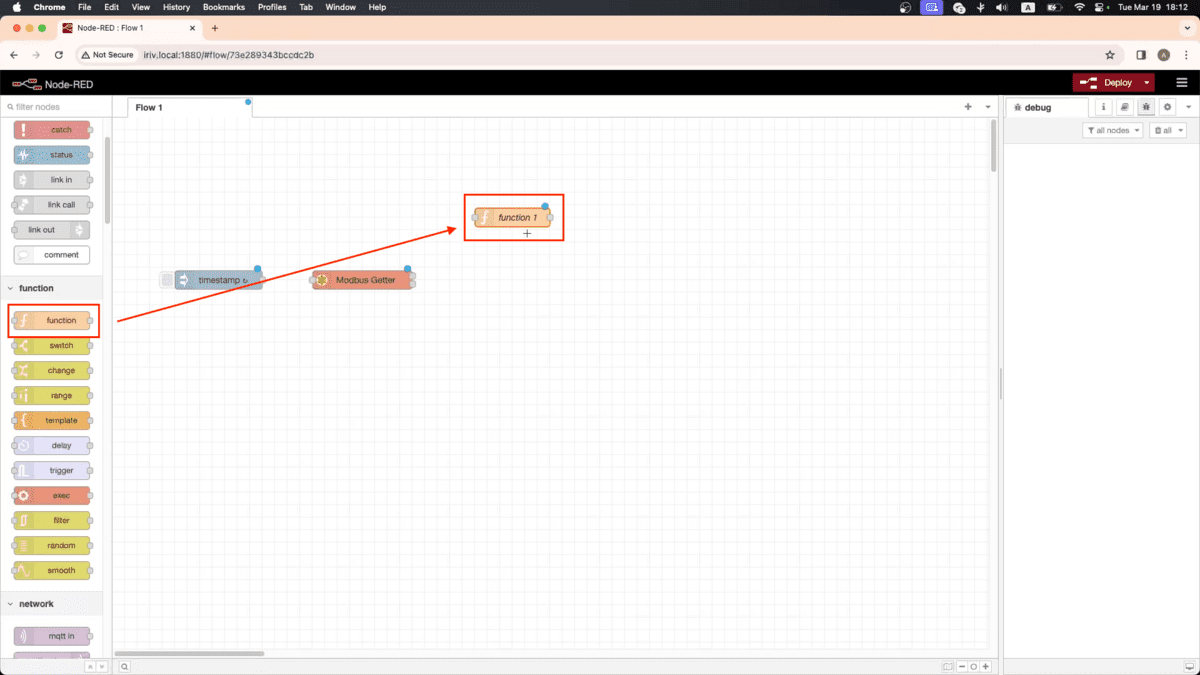Click the debug bug icon tab
Viewport: 1200px width, 675px height.
1146,107
